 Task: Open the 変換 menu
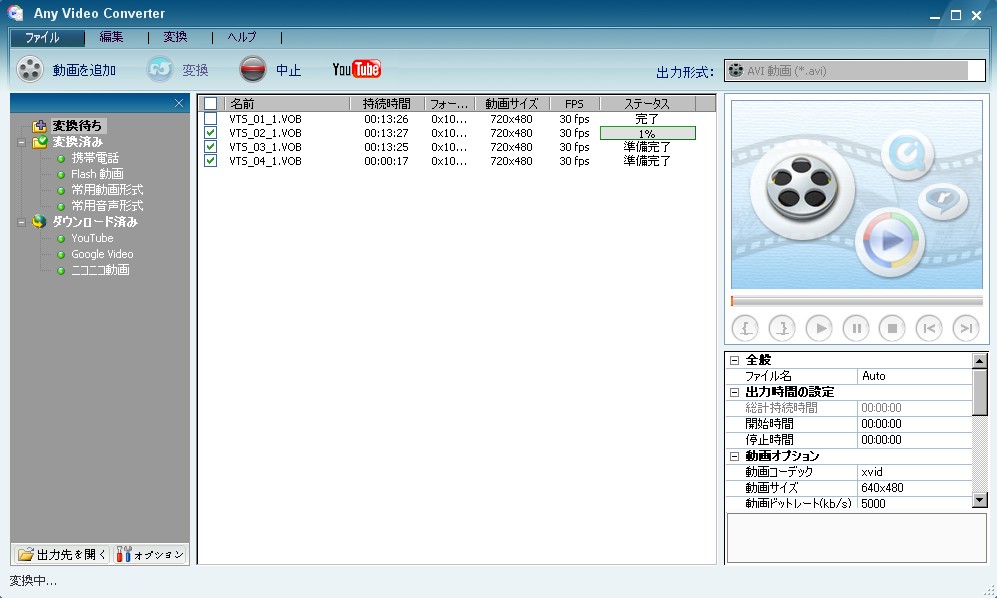pyautogui.click(x=175, y=37)
